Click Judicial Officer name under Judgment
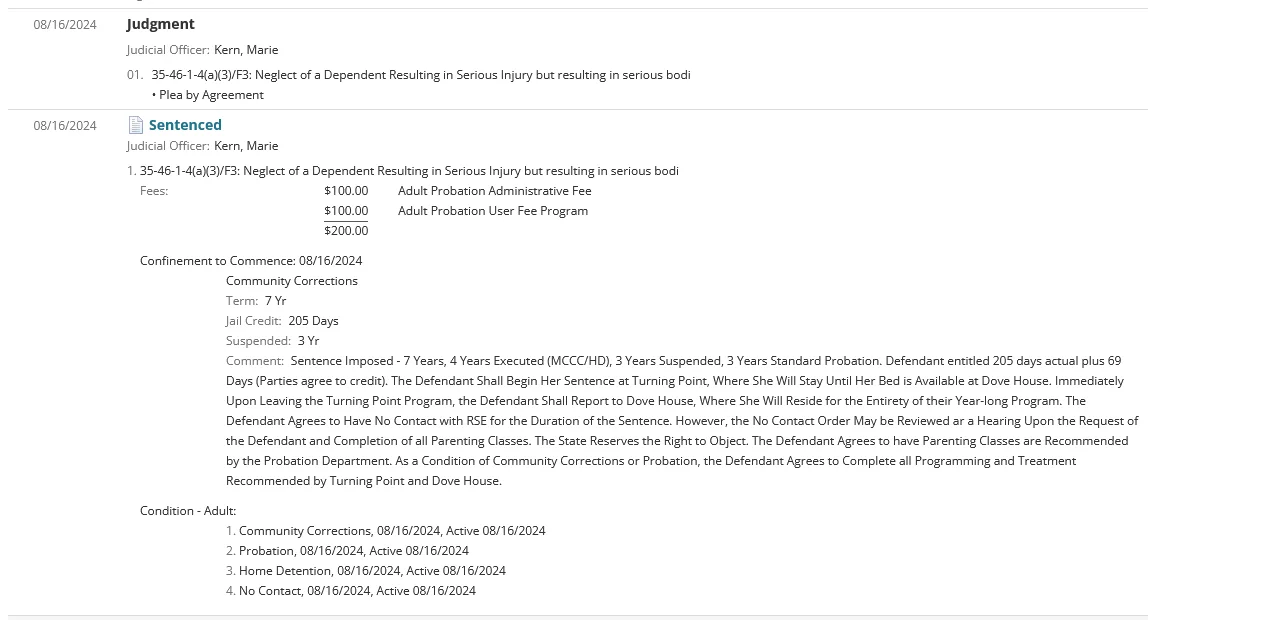The image size is (1279, 620). [246, 50]
